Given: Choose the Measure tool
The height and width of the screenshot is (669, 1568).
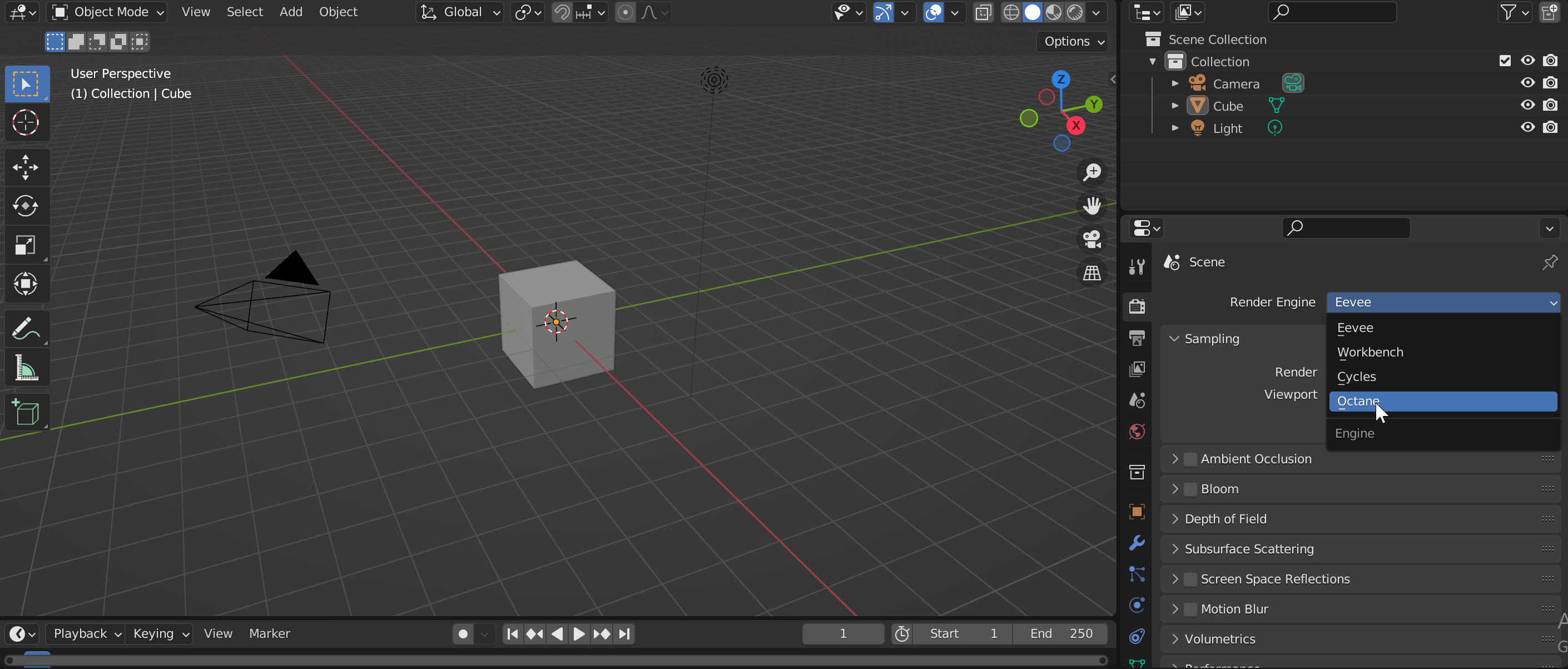Looking at the screenshot, I should tap(26, 368).
